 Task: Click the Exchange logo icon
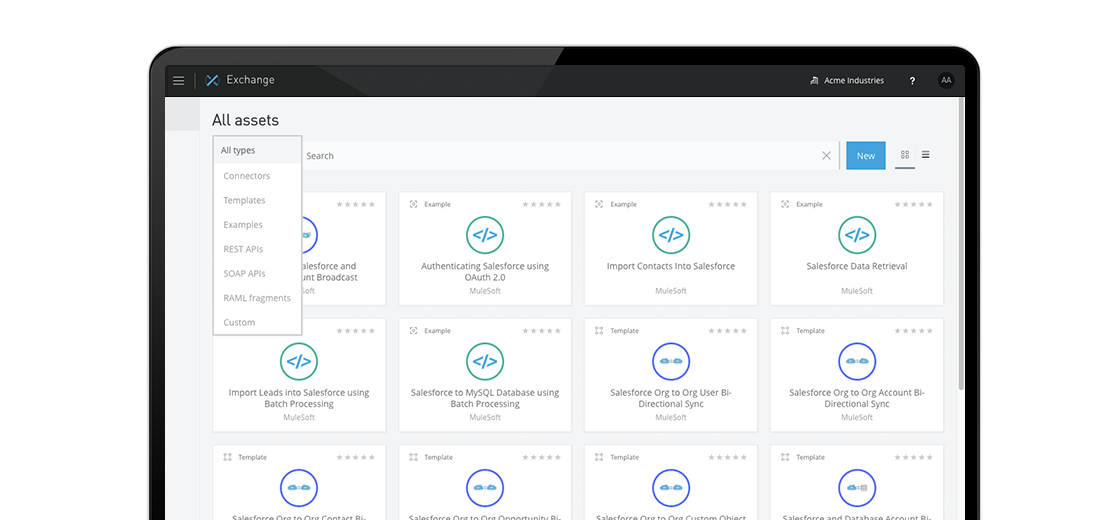211,81
